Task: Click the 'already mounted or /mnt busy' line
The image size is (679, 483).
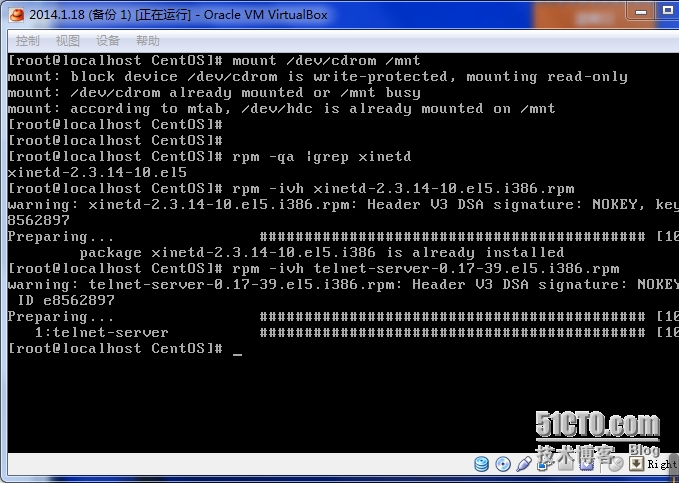Action: coord(214,93)
